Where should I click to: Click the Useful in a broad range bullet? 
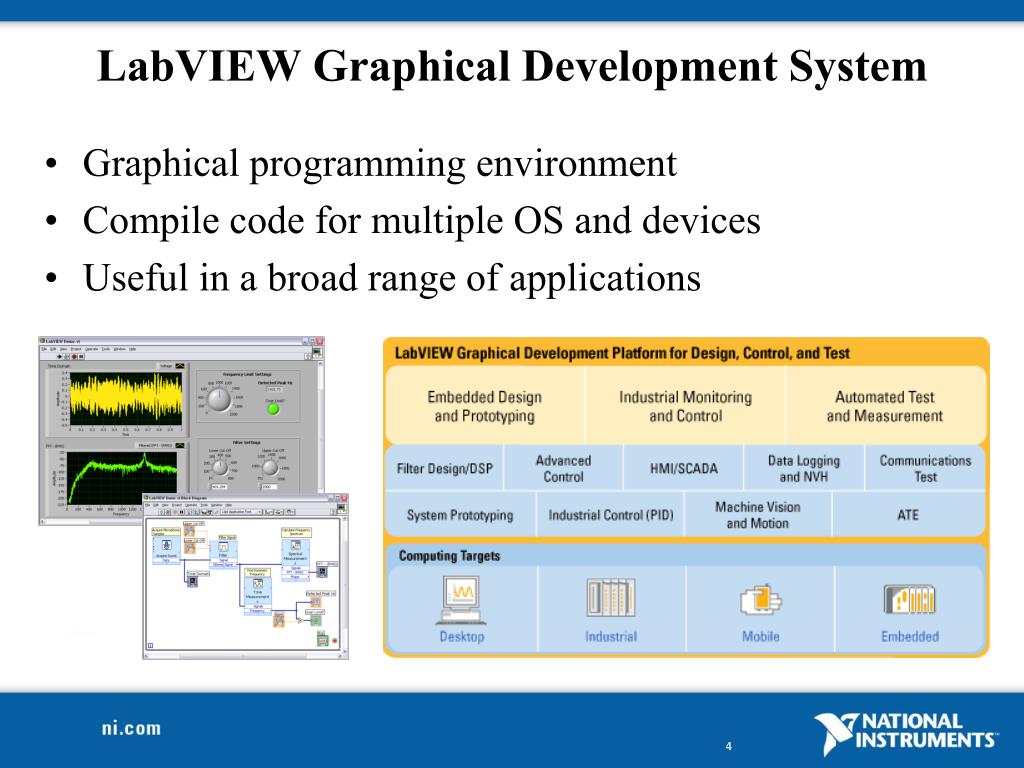392,278
